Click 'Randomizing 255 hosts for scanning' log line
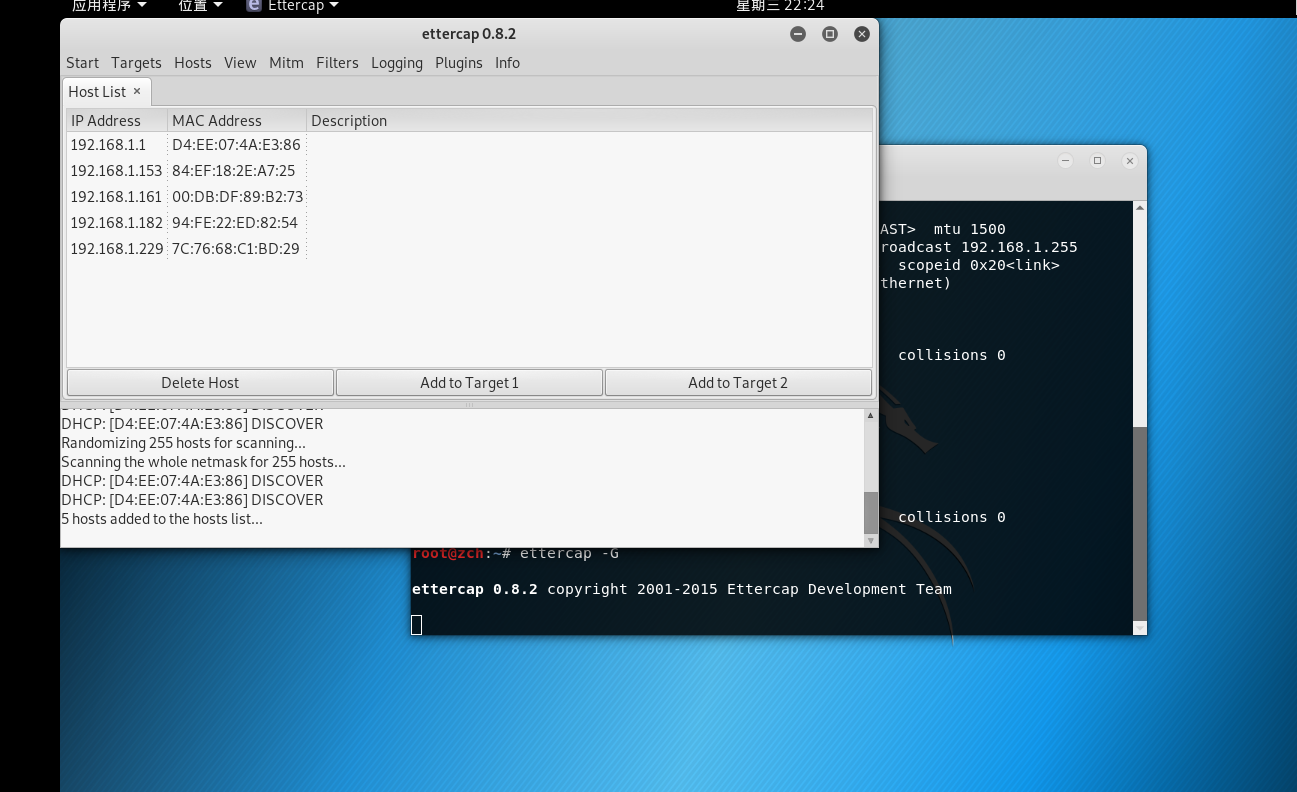Image resolution: width=1297 pixels, height=792 pixels. coord(184,443)
